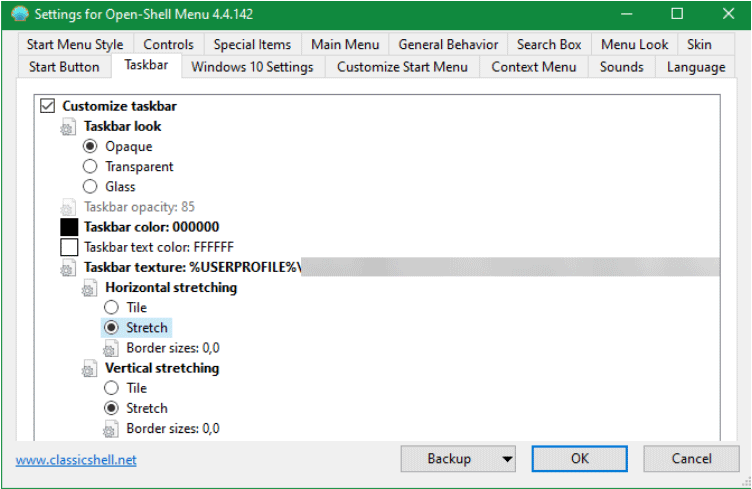Click the settings icon beside Taskbar look
This screenshot has width=752, height=489.
[68, 127]
